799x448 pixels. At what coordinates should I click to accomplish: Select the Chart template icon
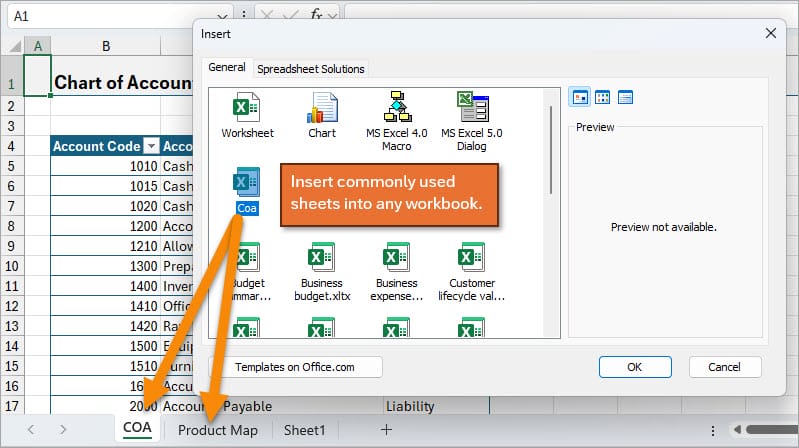click(x=322, y=107)
